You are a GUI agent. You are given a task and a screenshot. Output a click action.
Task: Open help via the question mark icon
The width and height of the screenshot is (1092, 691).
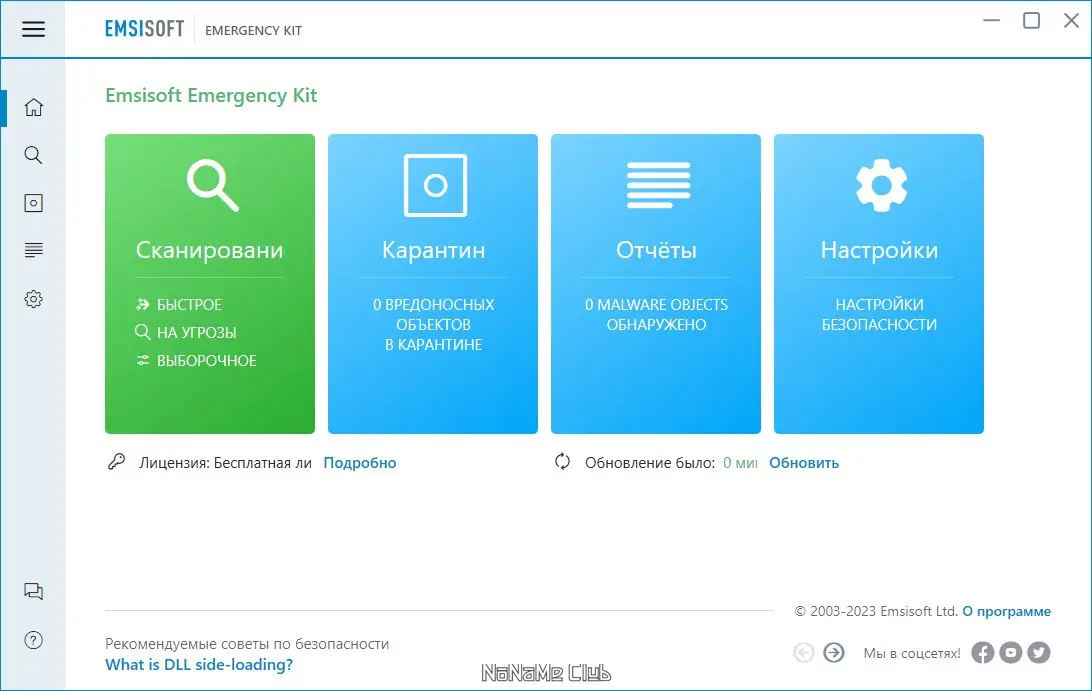click(x=33, y=640)
